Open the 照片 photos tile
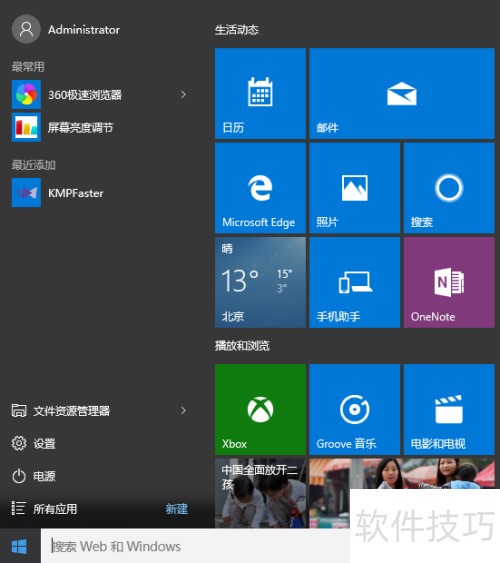 [355, 188]
